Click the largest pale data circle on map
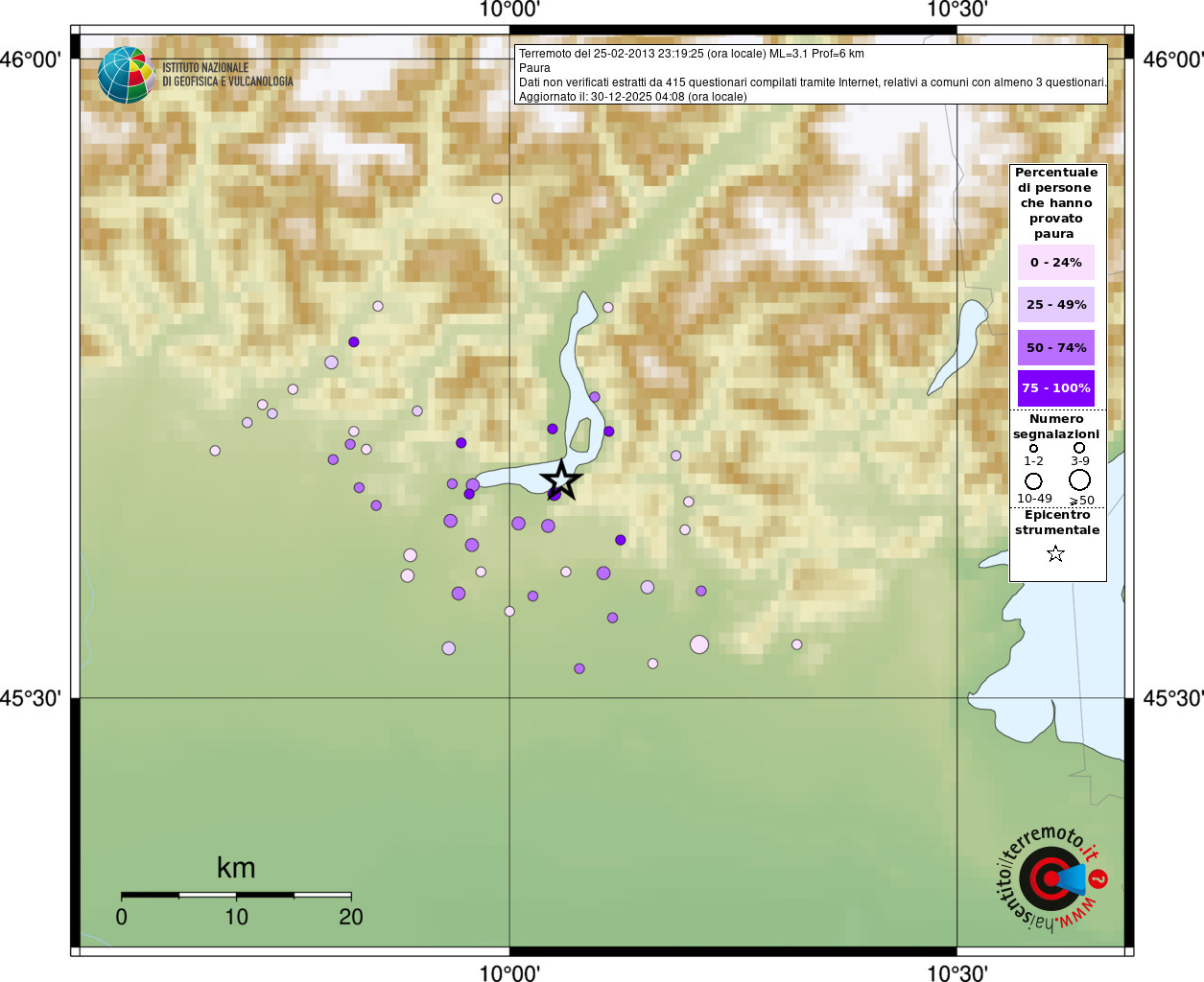Viewport: 1204px width, 982px height. pyautogui.click(x=699, y=644)
